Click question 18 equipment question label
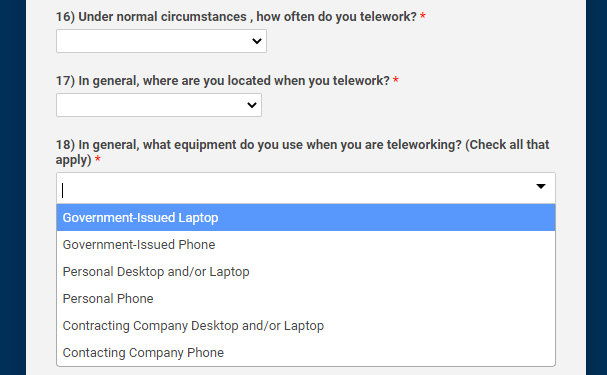 click(302, 152)
